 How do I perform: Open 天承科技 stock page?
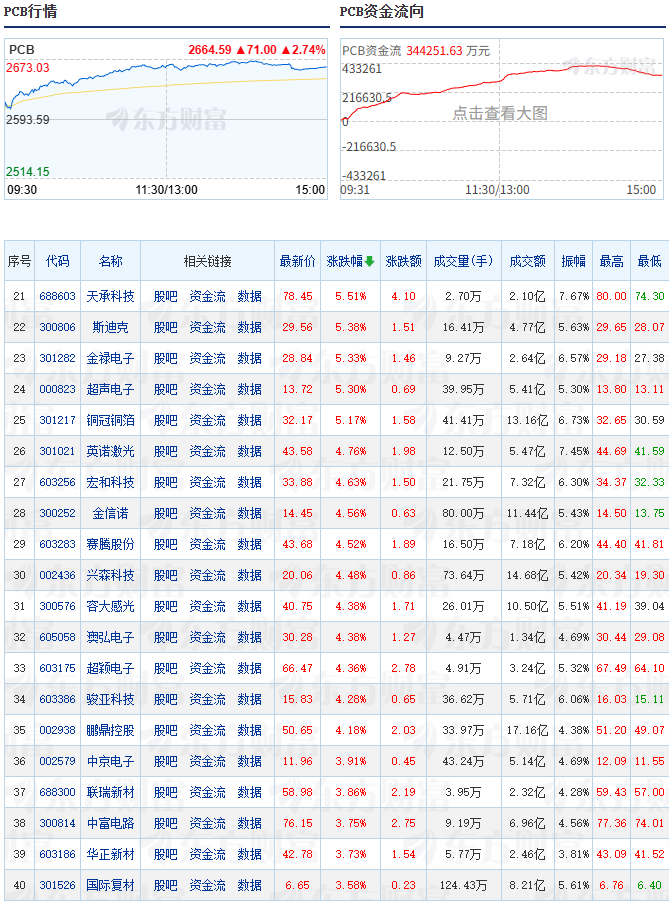pos(110,296)
